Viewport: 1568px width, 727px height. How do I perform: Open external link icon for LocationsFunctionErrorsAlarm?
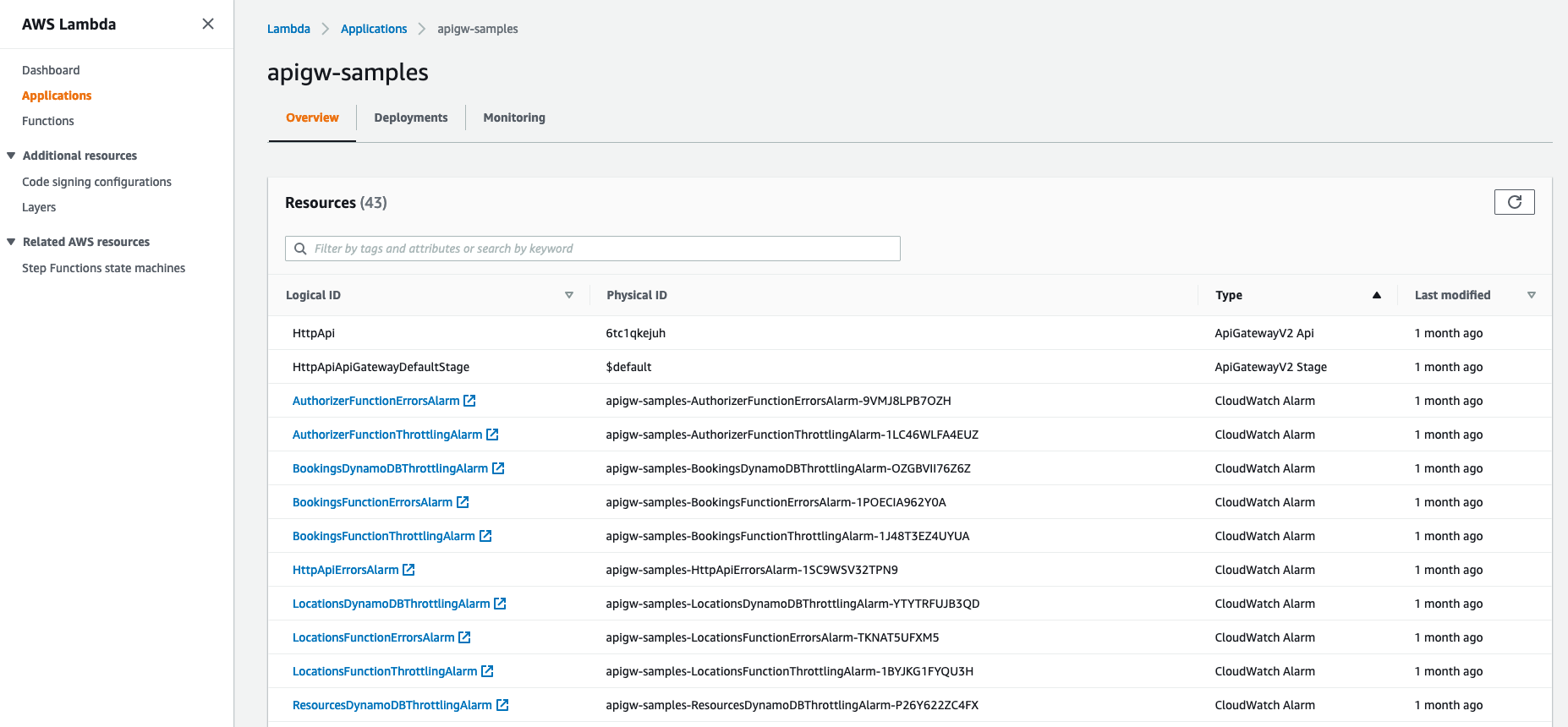[464, 637]
